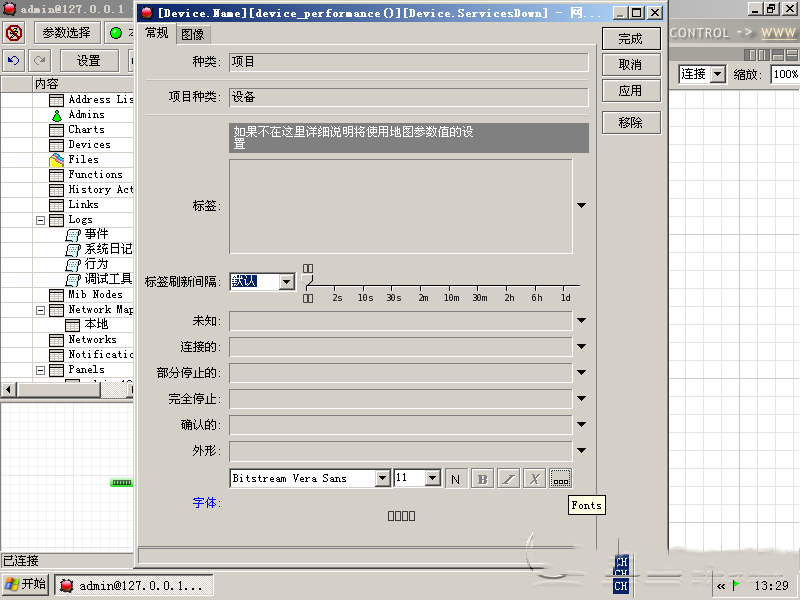Image resolution: width=800 pixels, height=600 pixels.
Task: Switch to the 图像 tab
Action: coord(193,32)
